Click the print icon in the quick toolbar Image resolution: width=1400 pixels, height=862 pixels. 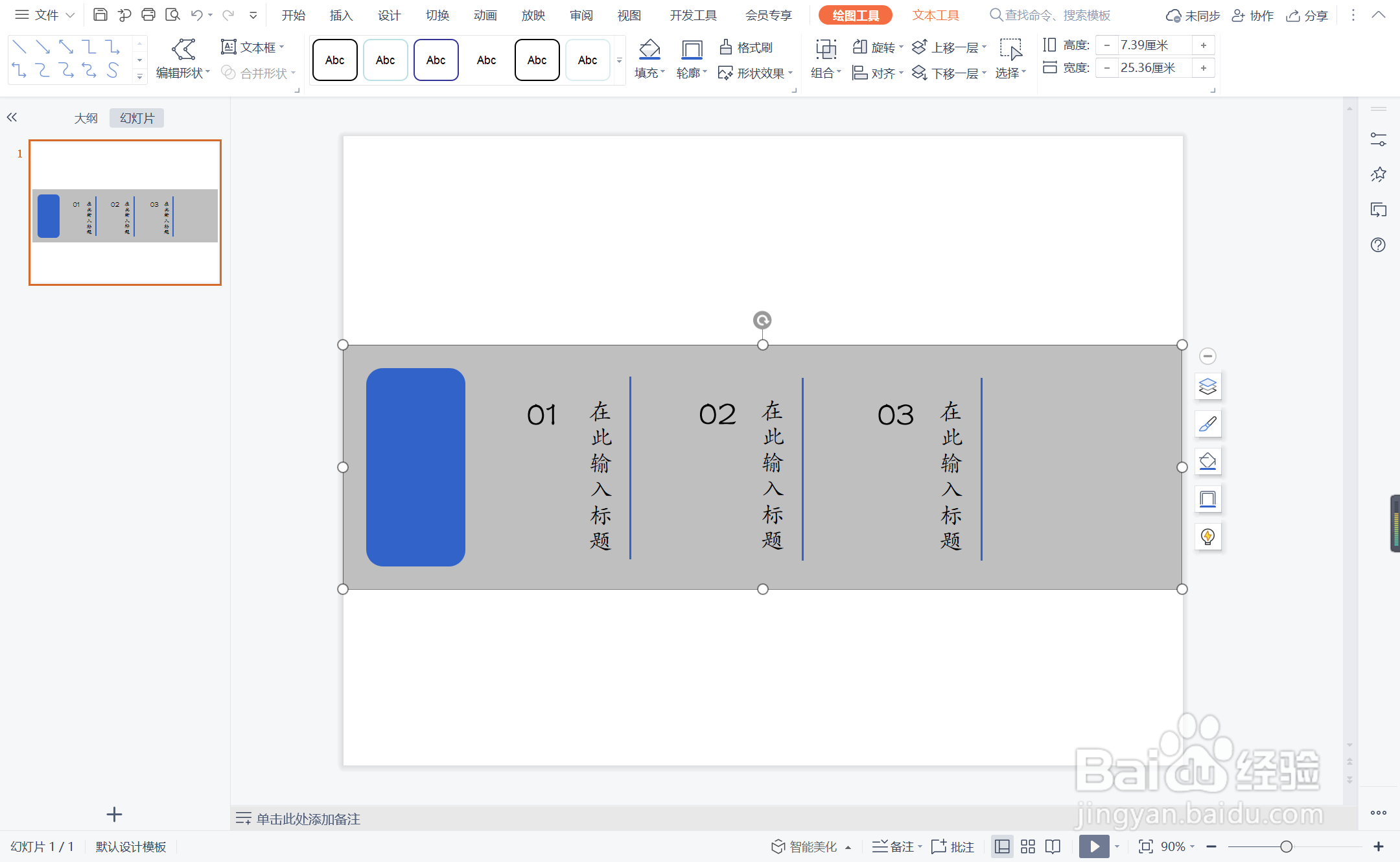coord(148,14)
